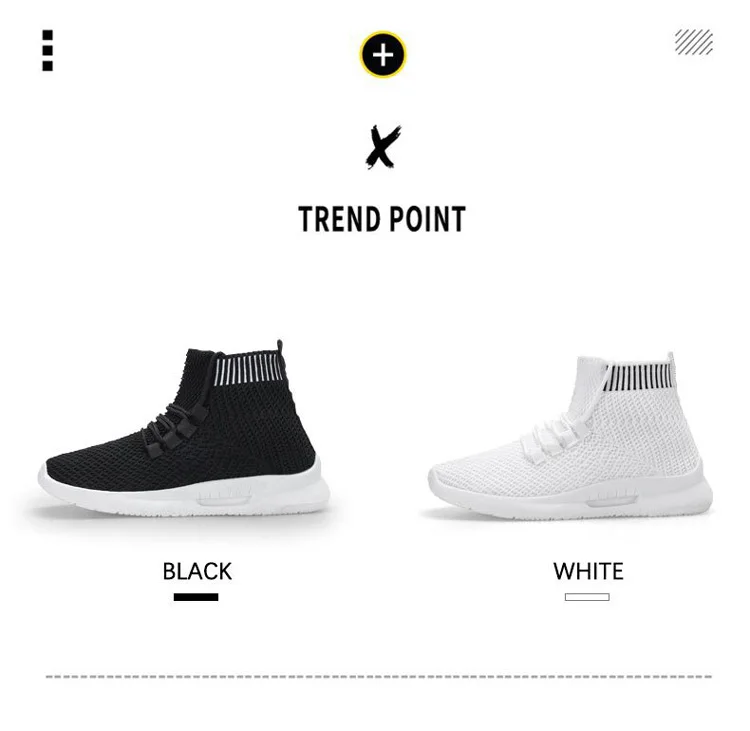
Task: Click the toe area of white sneaker
Action: click(x=457, y=466)
